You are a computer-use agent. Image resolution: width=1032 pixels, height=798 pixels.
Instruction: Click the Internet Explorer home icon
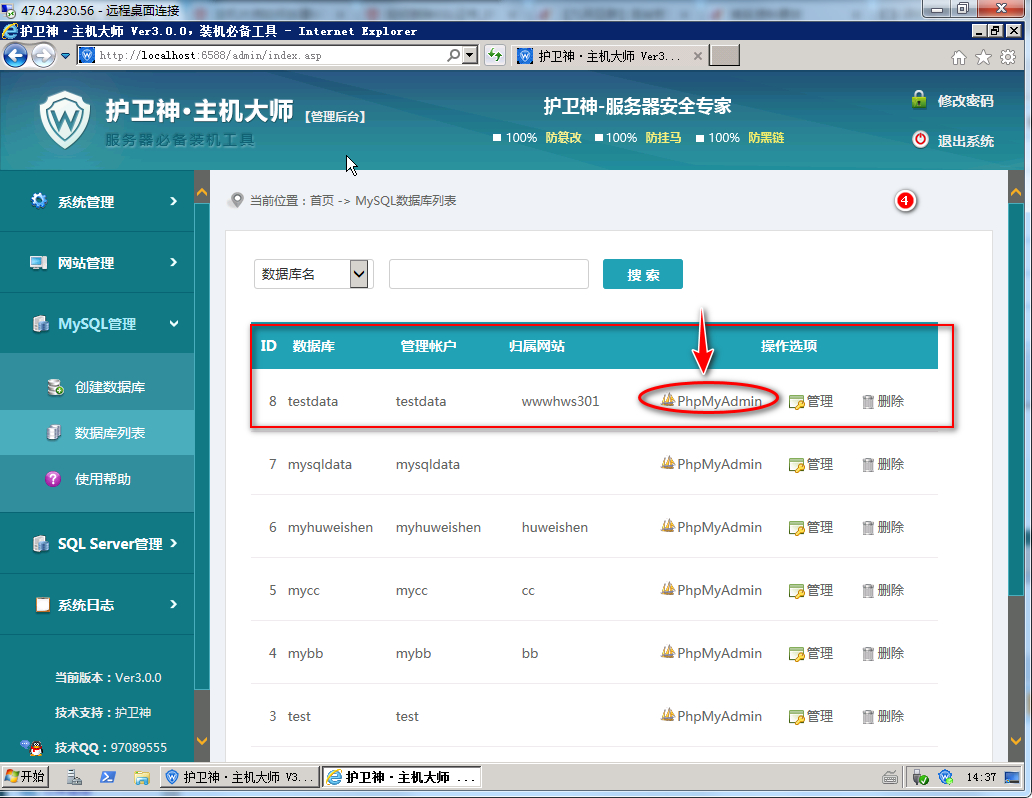(959, 57)
